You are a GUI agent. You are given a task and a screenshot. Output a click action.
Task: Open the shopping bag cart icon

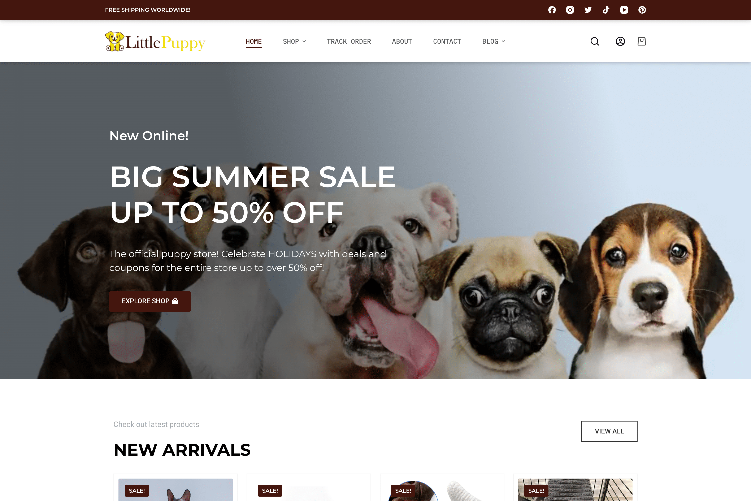642,41
